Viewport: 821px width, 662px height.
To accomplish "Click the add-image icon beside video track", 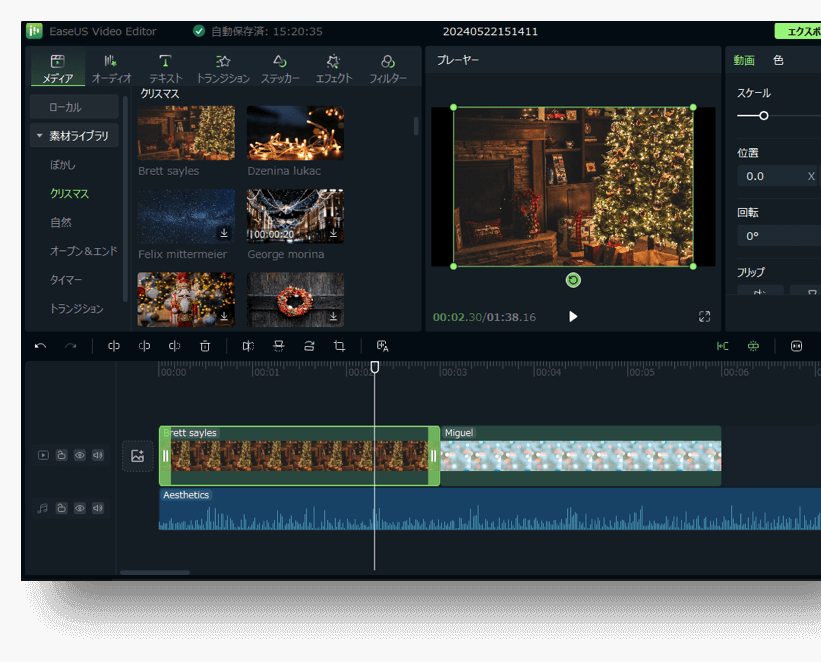I will pos(138,456).
